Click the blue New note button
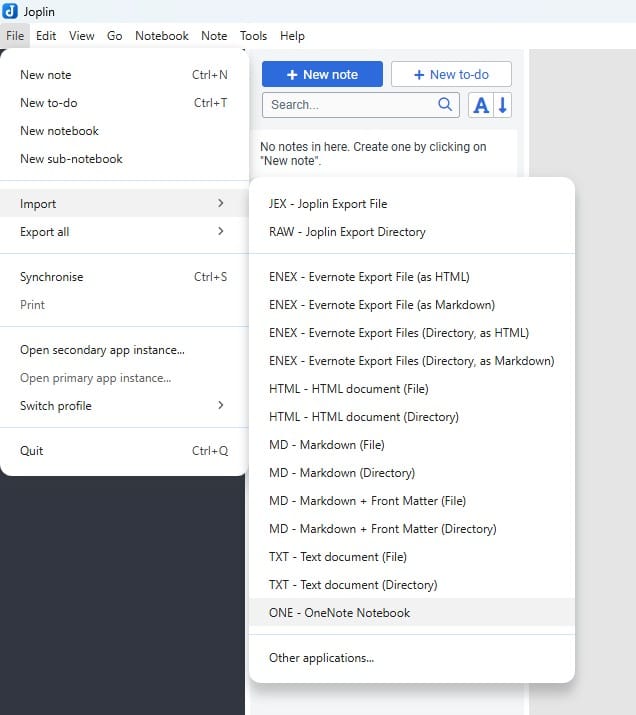The width and height of the screenshot is (636, 715). point(322,75)
